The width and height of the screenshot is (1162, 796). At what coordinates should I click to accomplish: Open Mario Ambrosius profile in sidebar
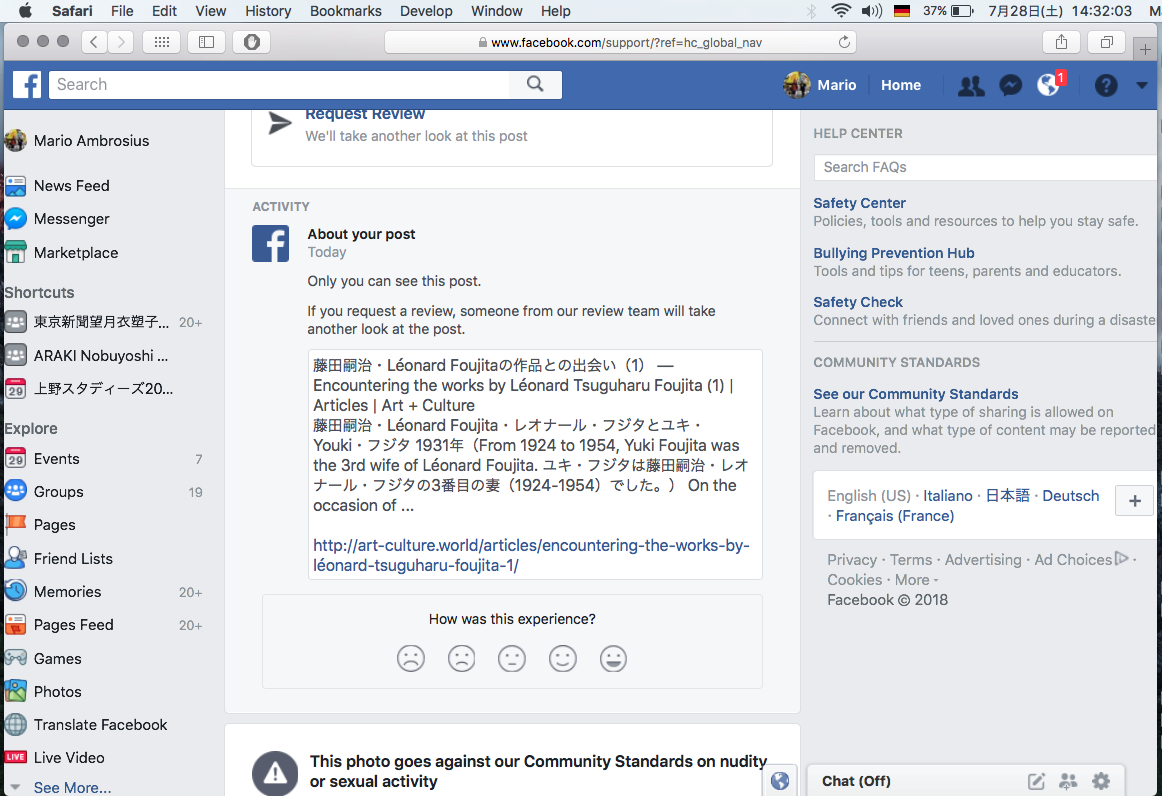tap(91, 141)
